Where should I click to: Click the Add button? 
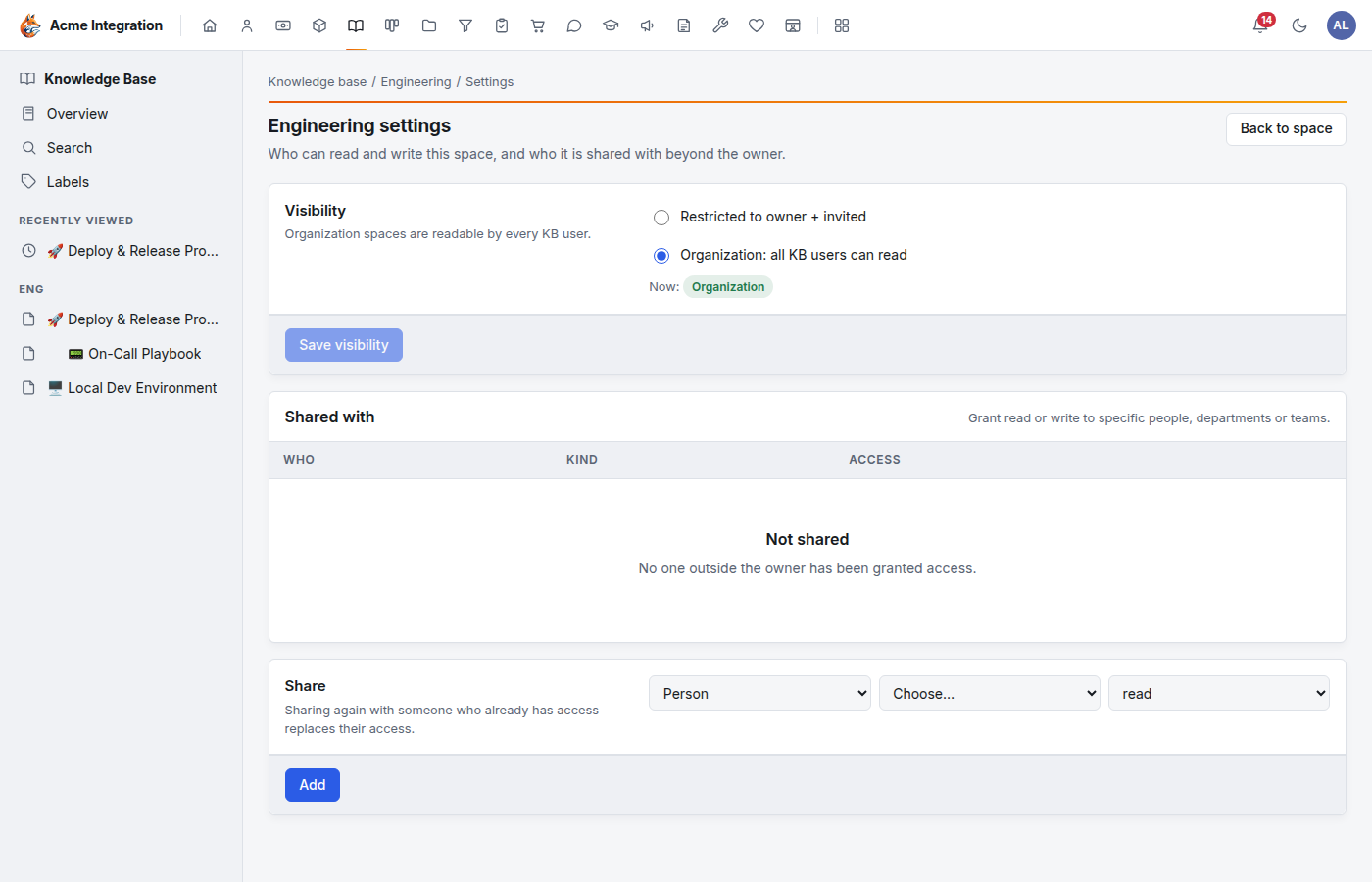tap(313, 785)
